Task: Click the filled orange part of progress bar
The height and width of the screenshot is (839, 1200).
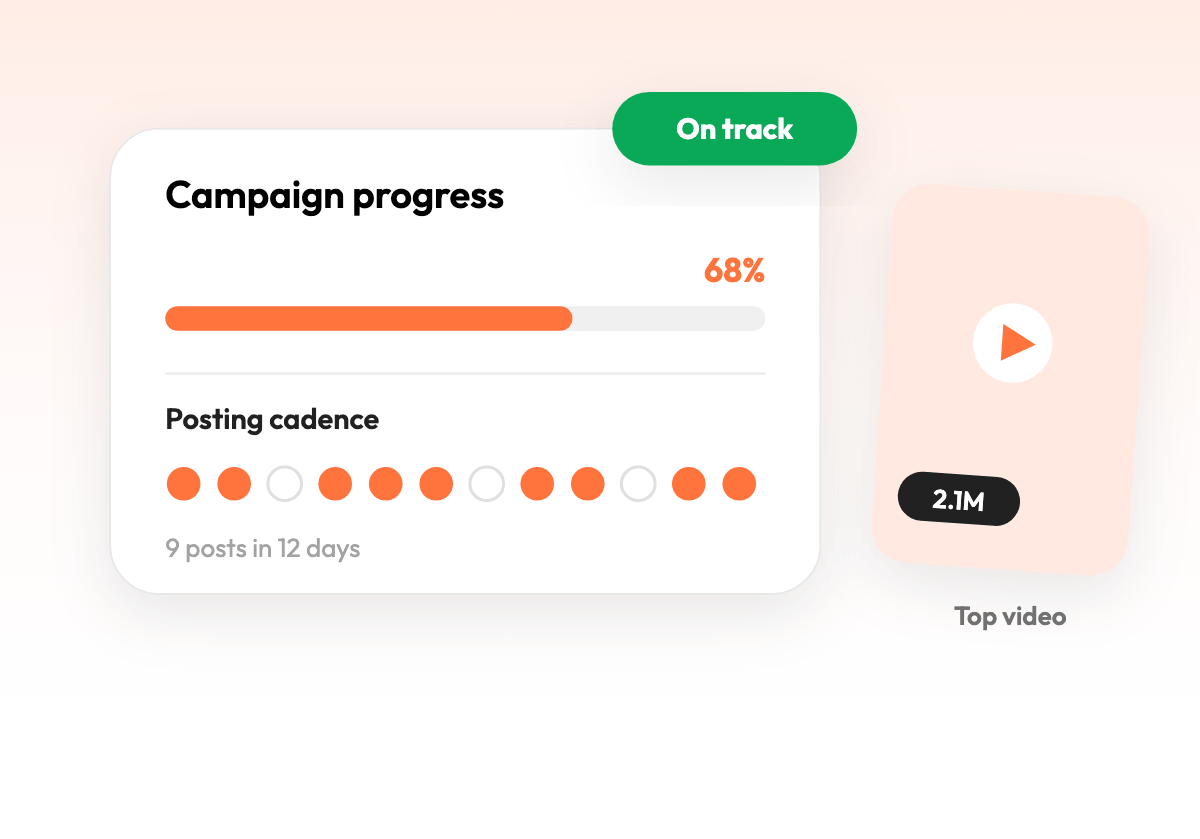Action: (369, 318)
